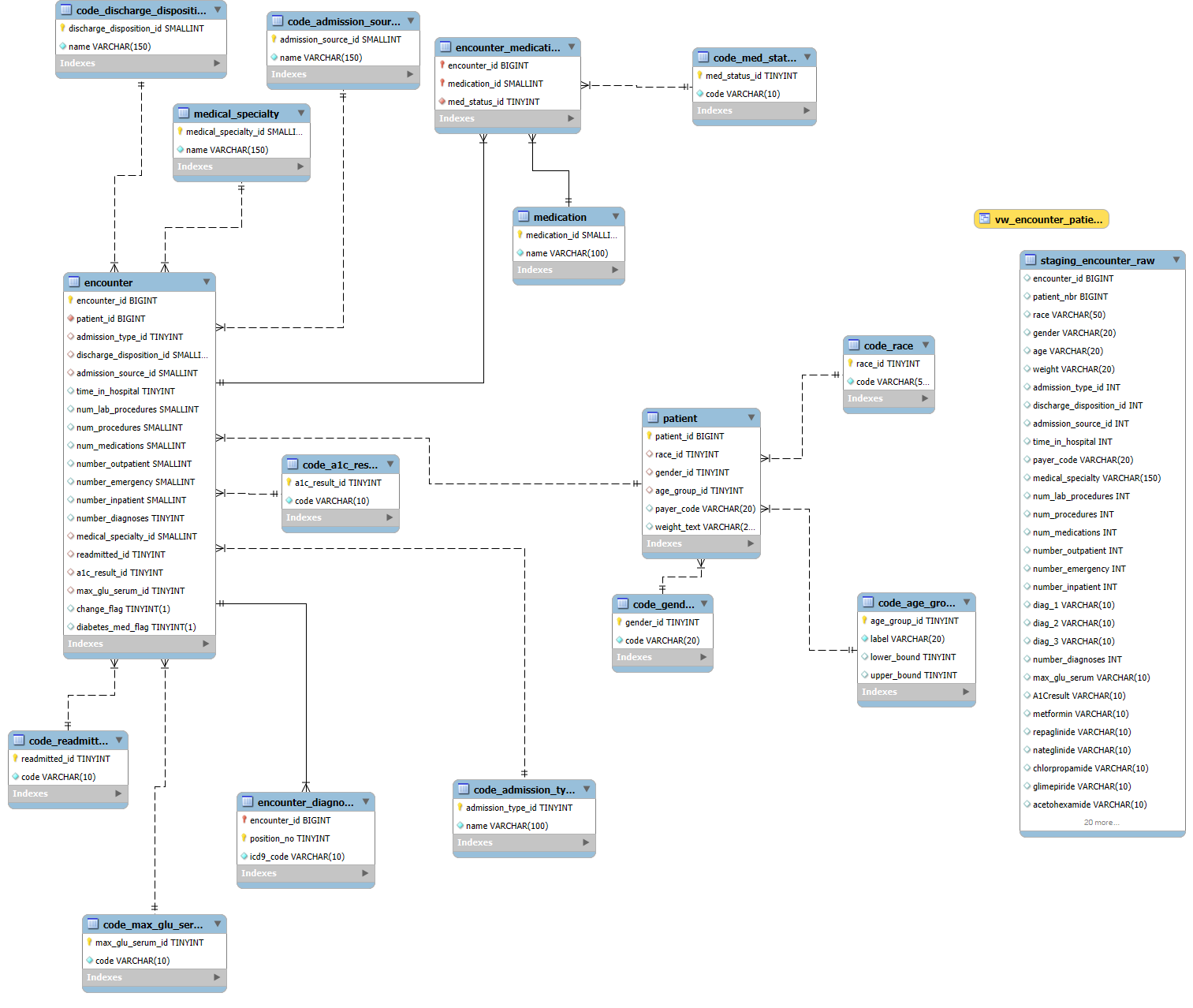Click '20 more...' in staging_encounter_raw

click(1101, 823)
